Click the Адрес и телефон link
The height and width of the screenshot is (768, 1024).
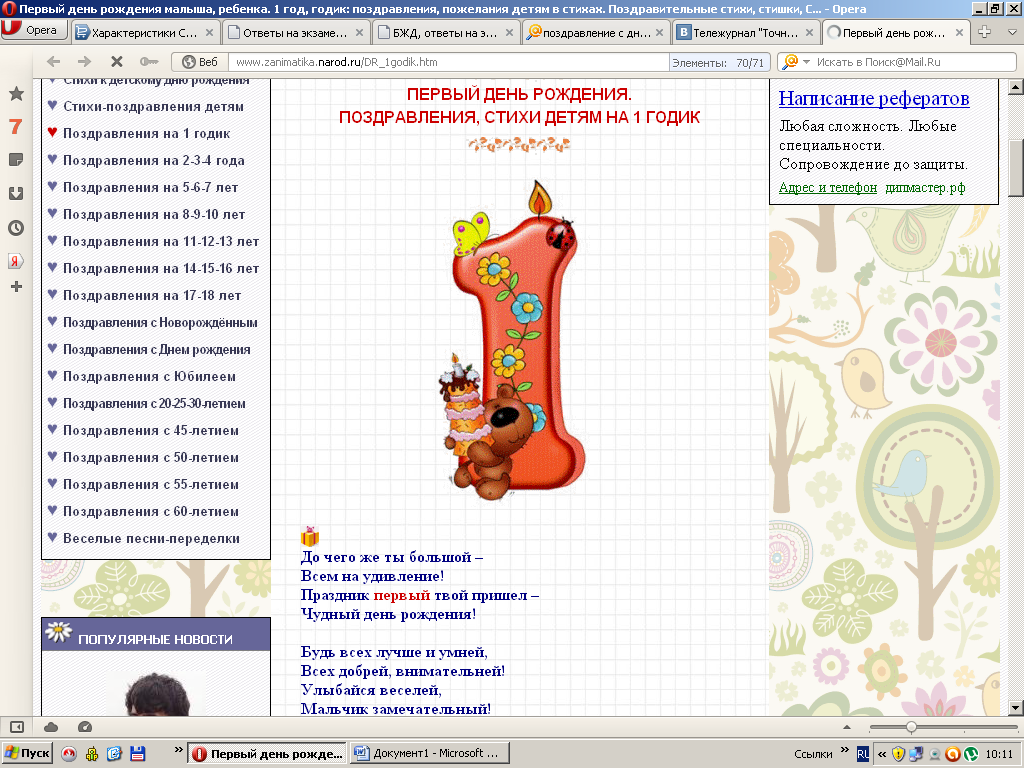pyautogui.click(x=827, y=188)
